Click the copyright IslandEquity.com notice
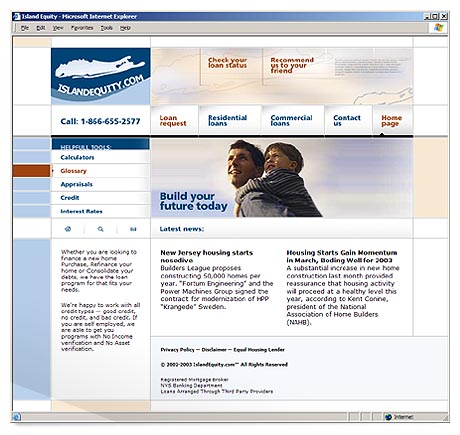The width and height of the screenshot is (460, 435). [224, 364]
